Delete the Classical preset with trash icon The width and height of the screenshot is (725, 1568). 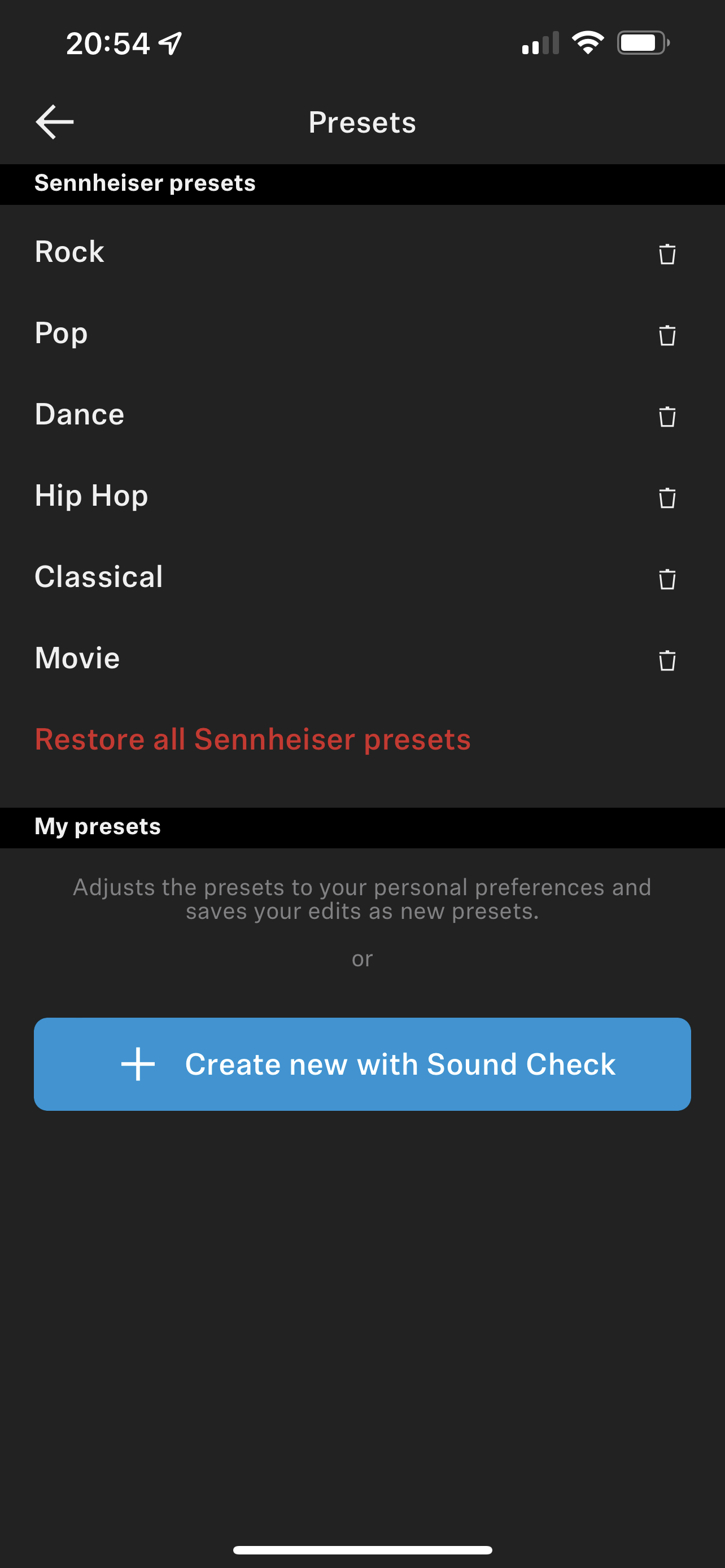(667, 579)
